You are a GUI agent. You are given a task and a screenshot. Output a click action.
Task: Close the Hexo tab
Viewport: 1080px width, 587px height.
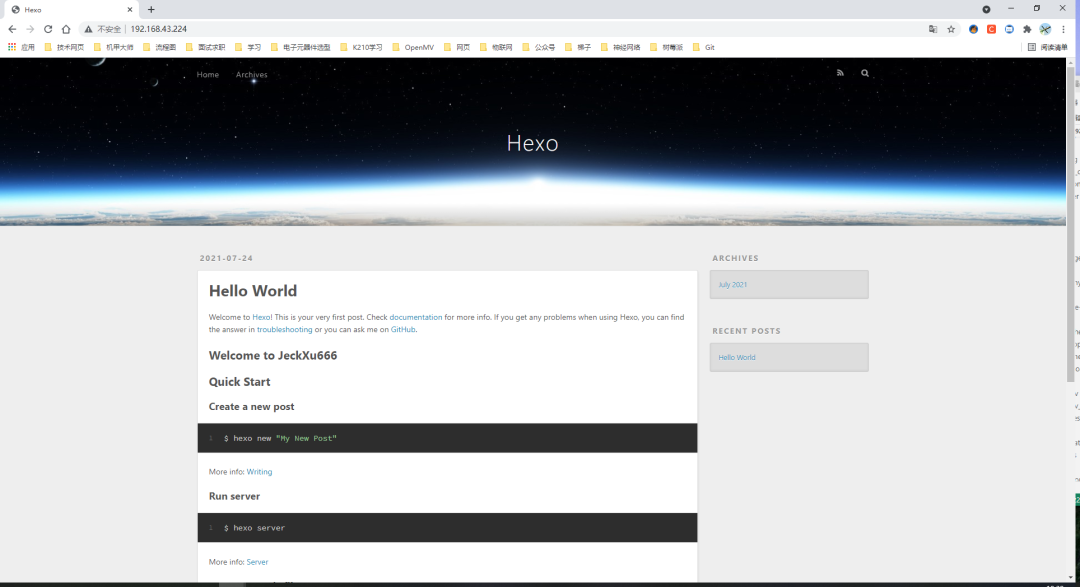point(129,10)
